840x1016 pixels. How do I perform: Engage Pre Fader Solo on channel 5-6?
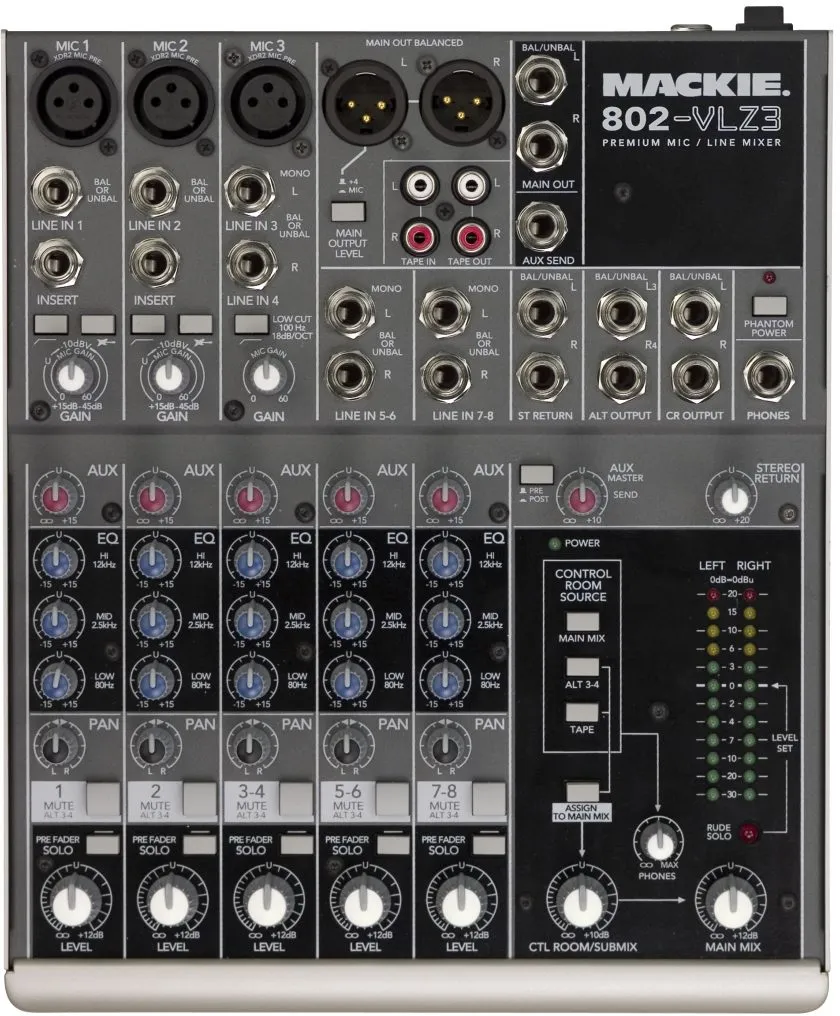tap(393, 844)
